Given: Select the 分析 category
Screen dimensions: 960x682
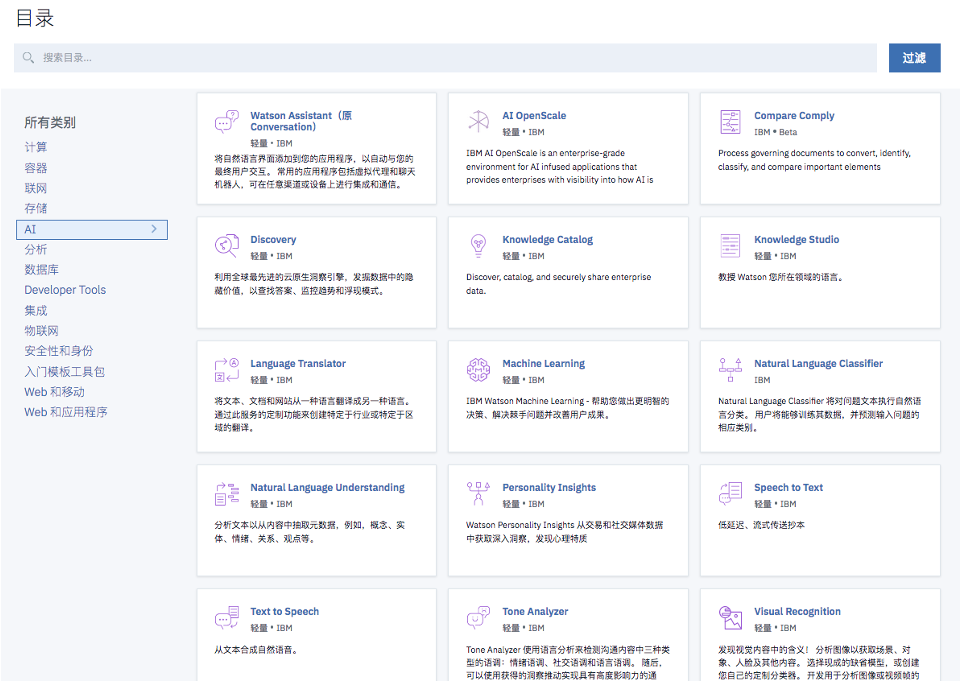Looking at the screenshot, I should point(36,249).
